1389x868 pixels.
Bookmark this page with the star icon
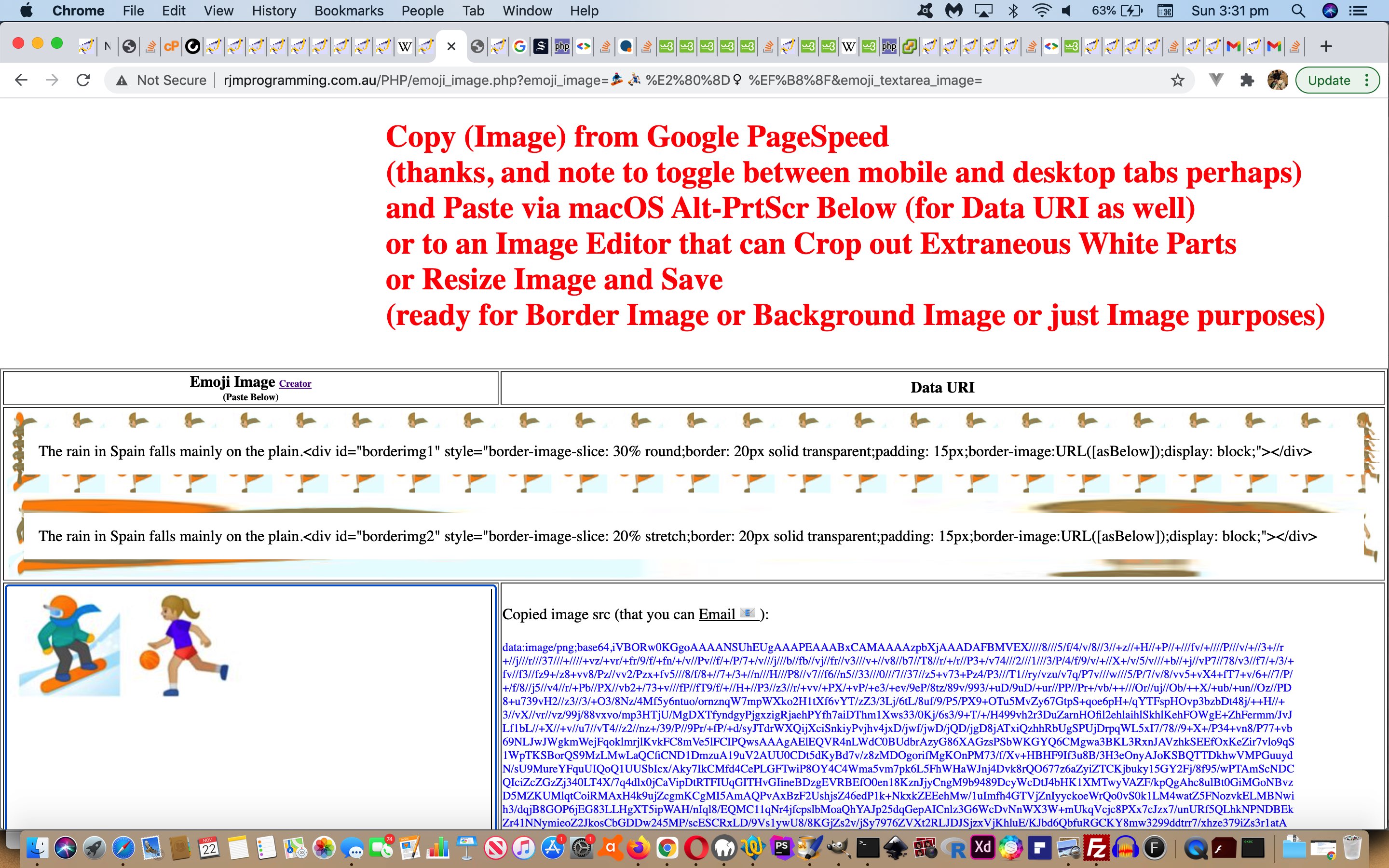point(1177,81)
